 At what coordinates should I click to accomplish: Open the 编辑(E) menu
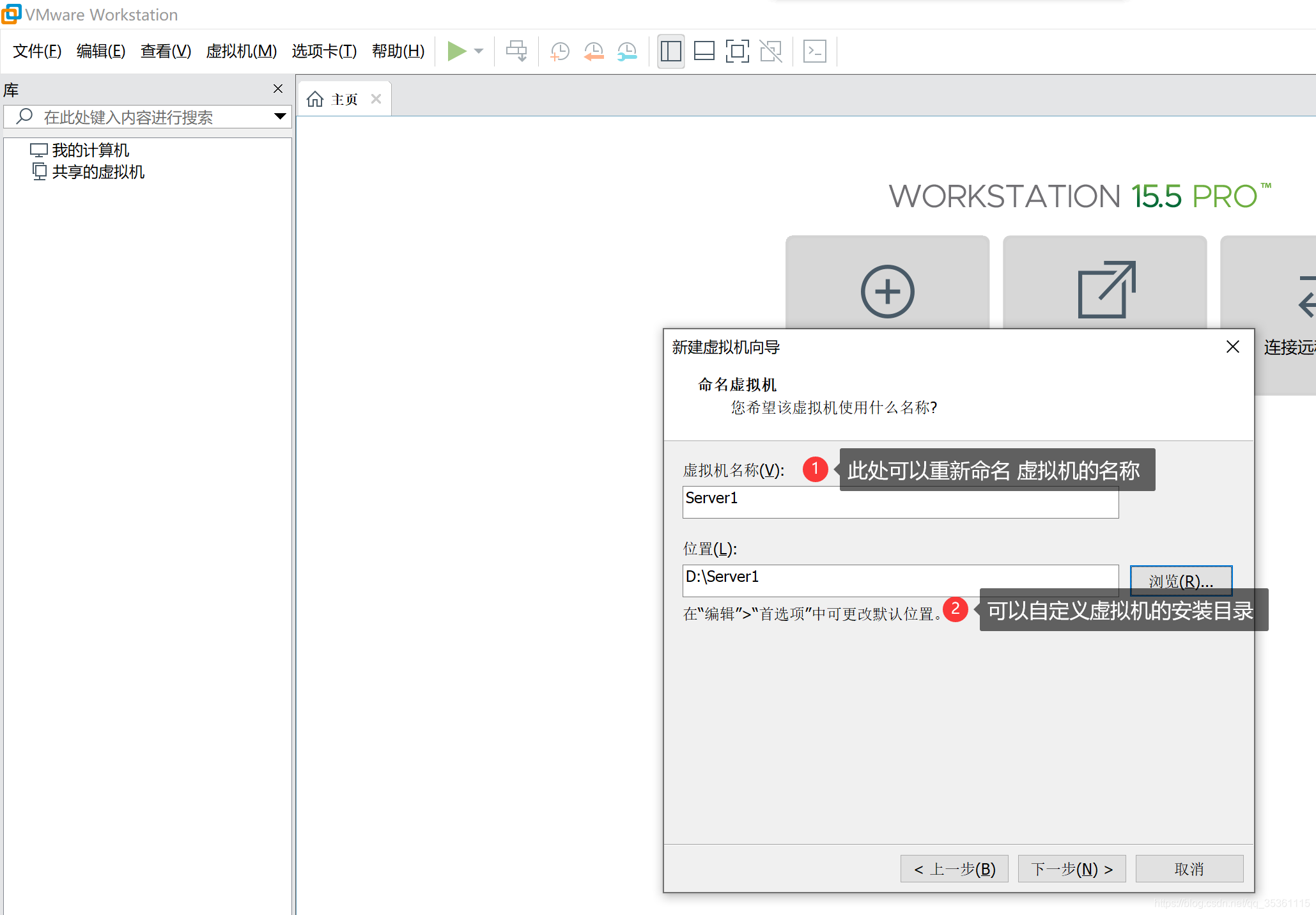(x=100, y=51)
